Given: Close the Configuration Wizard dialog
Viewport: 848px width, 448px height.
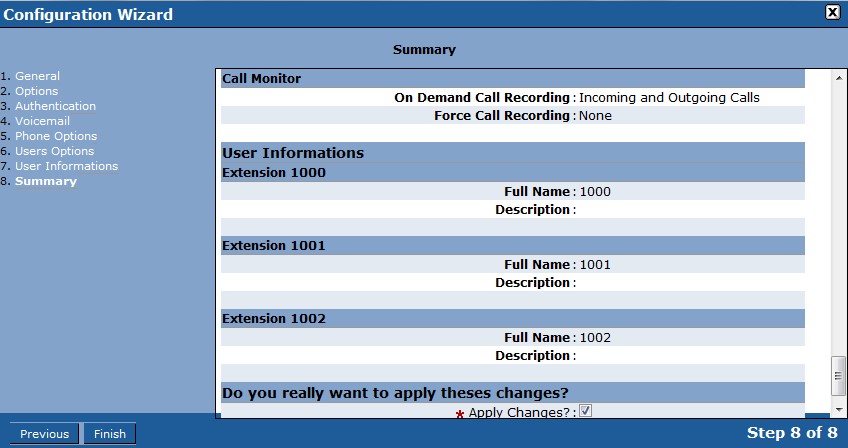Looking at the screenshot, I should 833,12.
